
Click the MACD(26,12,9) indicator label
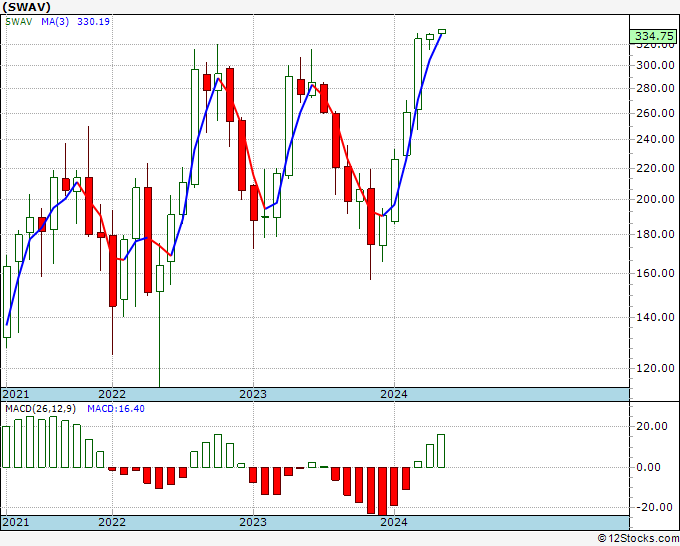(x=40, y=409)
